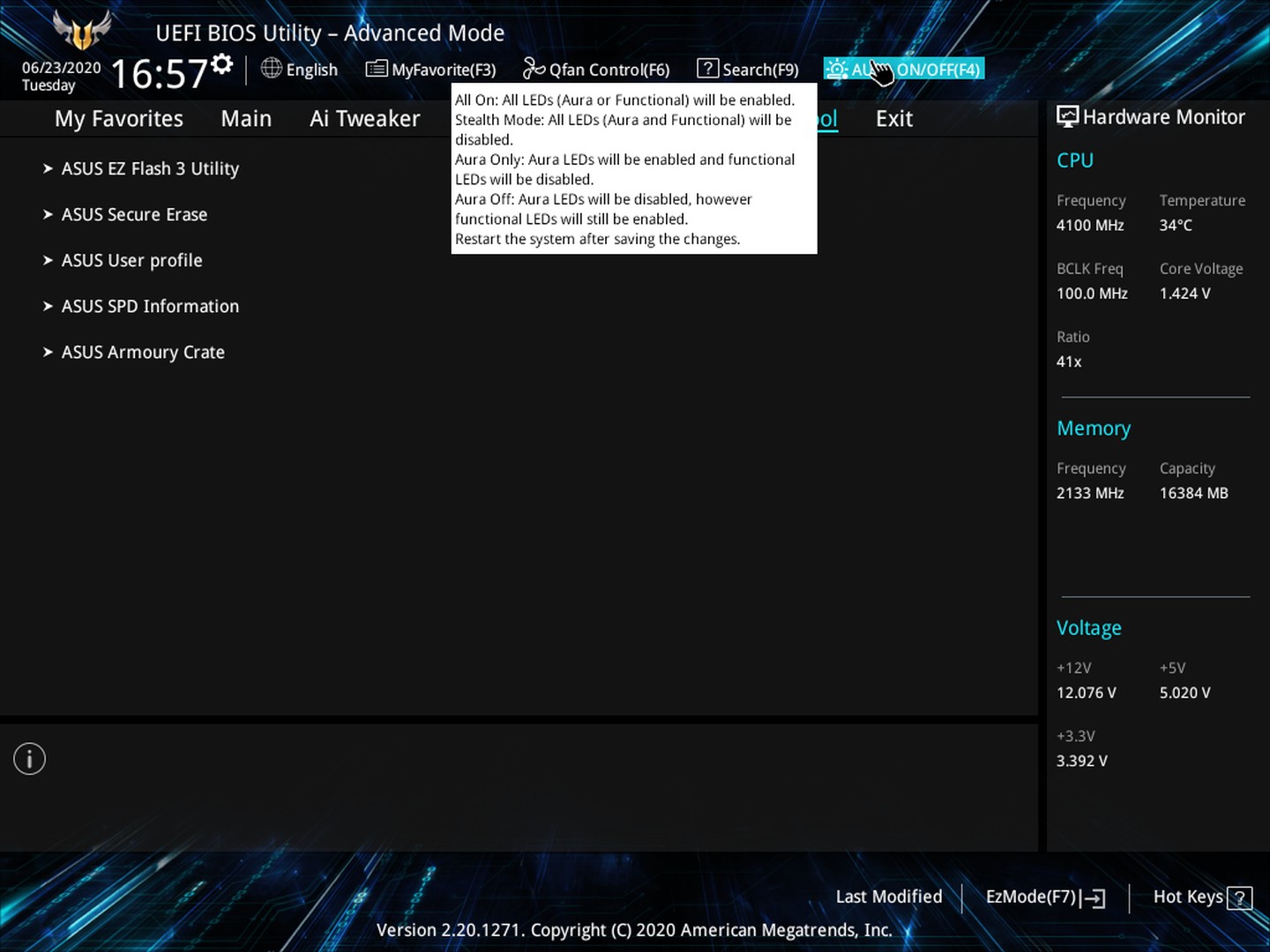Screen dimensions: 1270x952
Task: Switch to the Main tab
Action: pyautogui.click(x=246, y=119)
